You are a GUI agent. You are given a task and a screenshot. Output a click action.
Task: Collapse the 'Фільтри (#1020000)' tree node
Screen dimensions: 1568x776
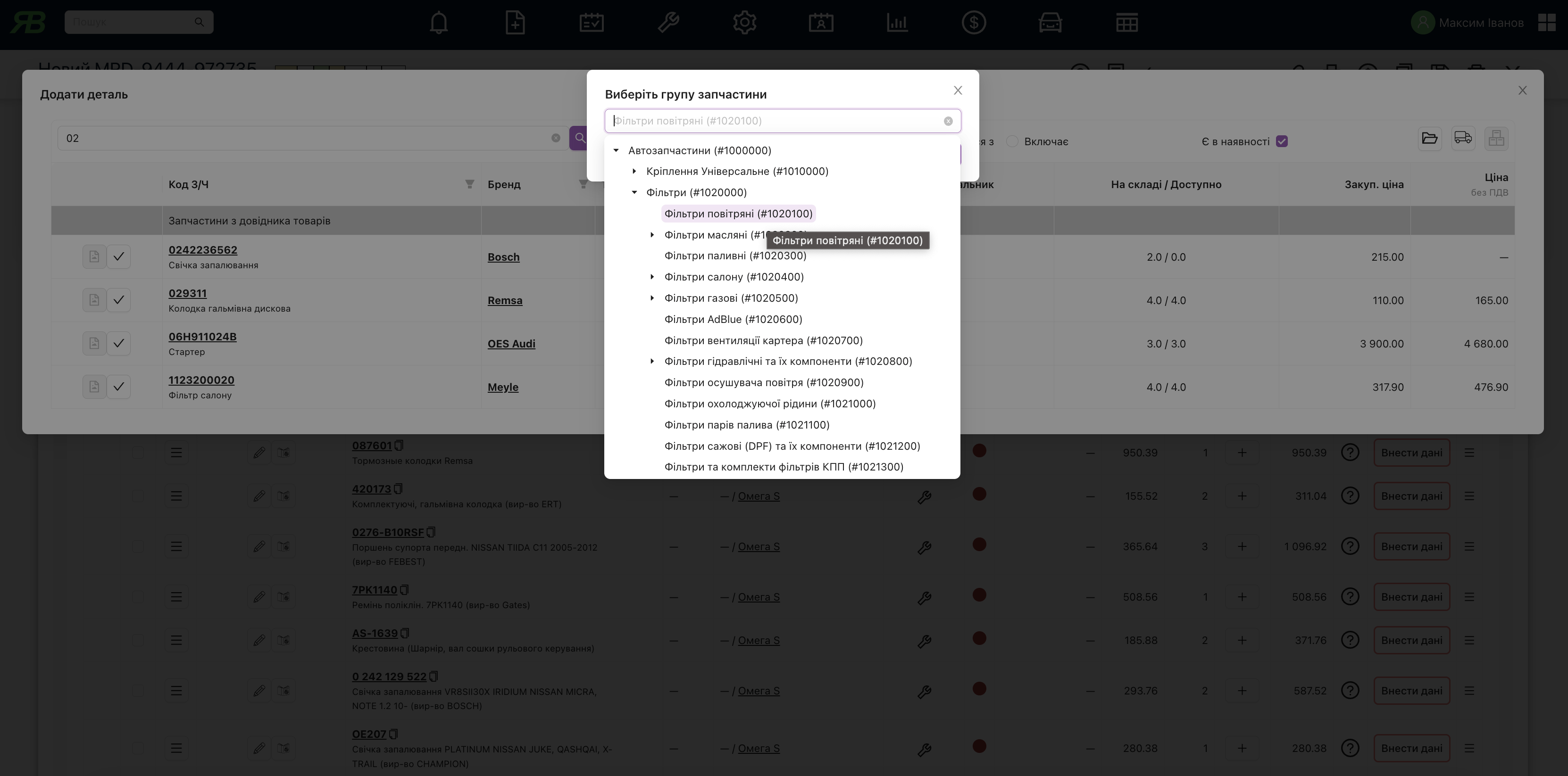pyautogui.click(x=634, y=193)
